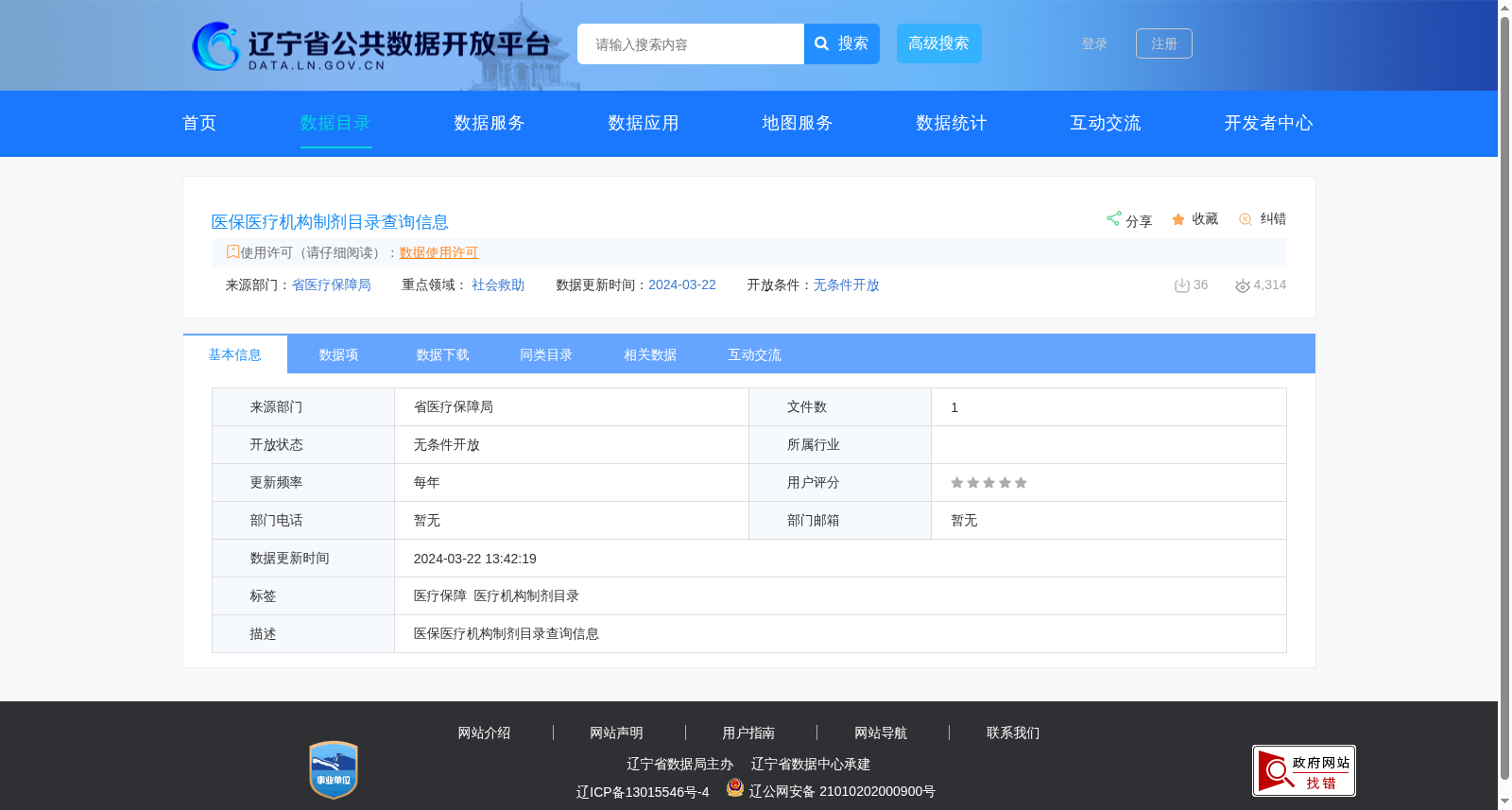
Task: Switch to the 数据下载 tab
Action: pyautogui.click(x=443, y=354)
